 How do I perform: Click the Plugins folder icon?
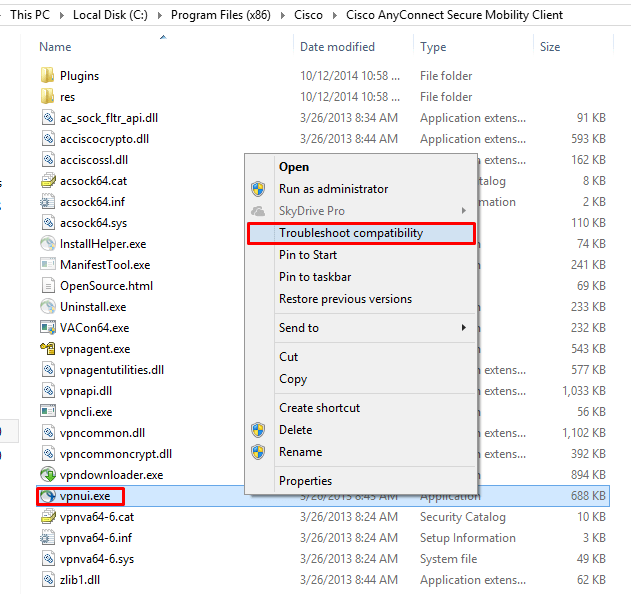[x=47, y=76]
